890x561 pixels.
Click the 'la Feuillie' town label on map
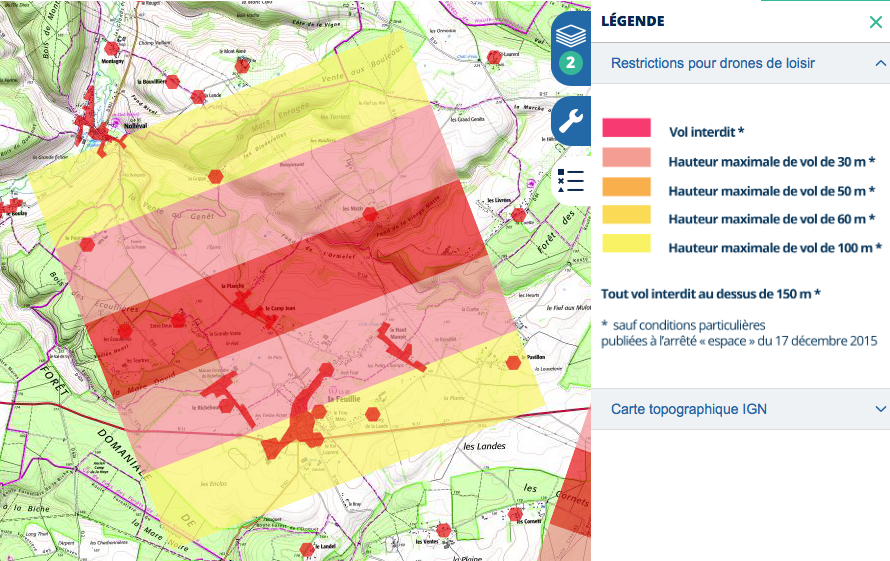[344, 399]
